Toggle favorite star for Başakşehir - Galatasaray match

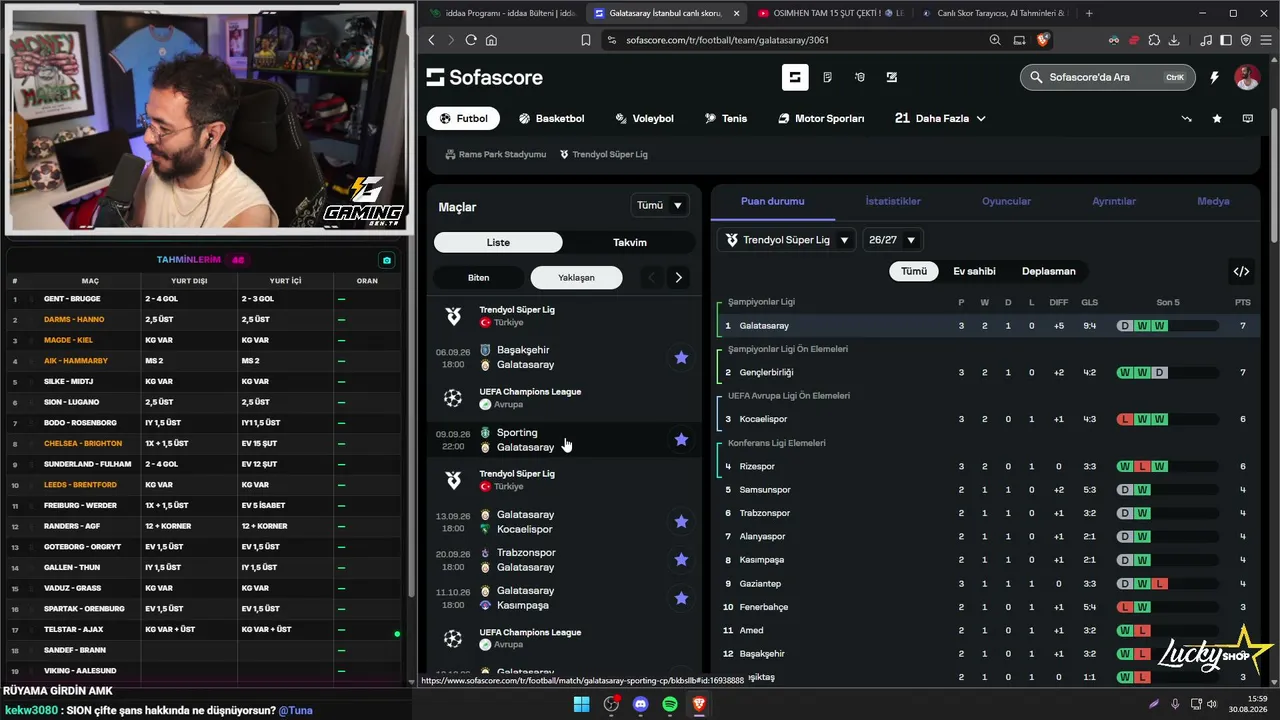coord(681,357)
